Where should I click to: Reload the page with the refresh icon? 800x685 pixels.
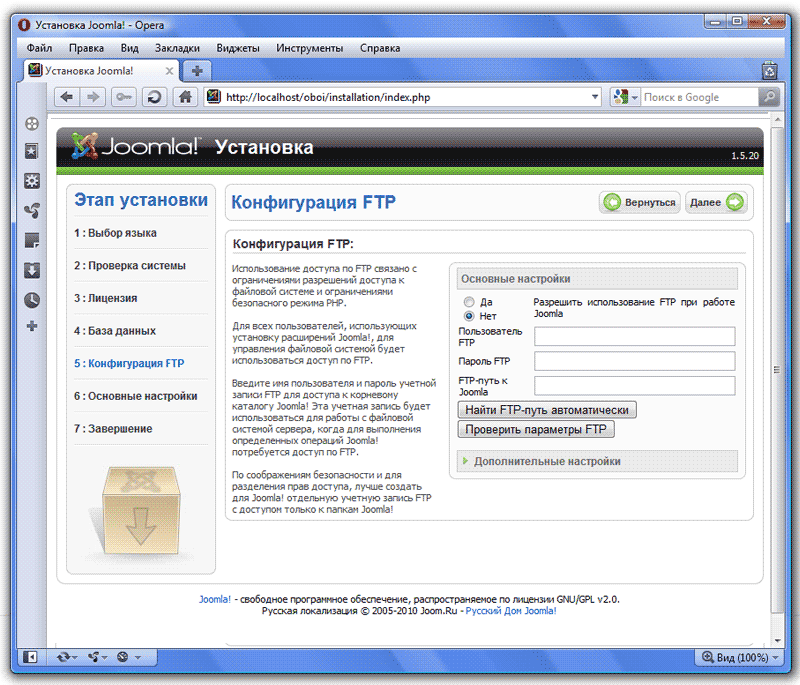pos(154,97)
